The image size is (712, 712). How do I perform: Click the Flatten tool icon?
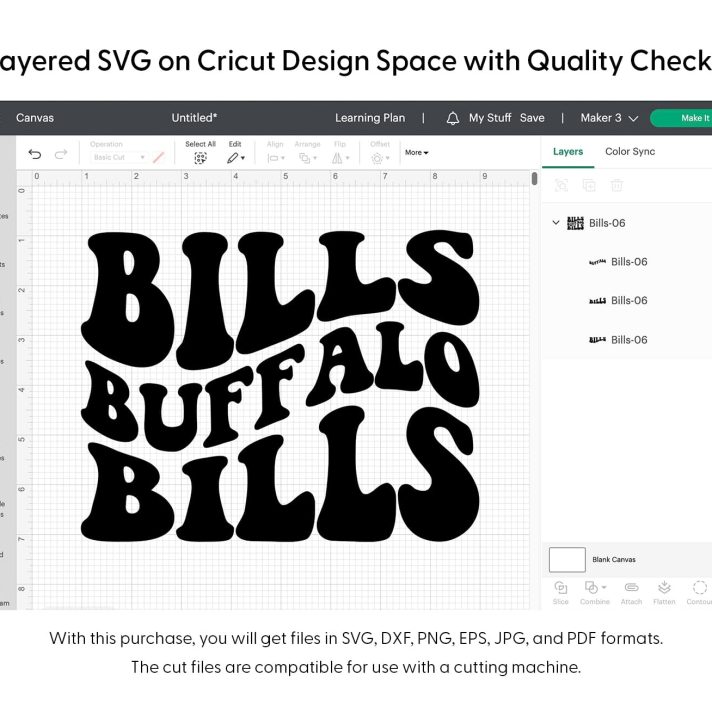664,587
